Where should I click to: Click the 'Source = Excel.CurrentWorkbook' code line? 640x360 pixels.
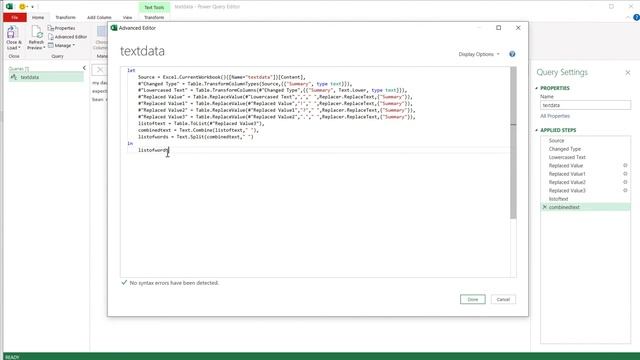coord(222,77)
